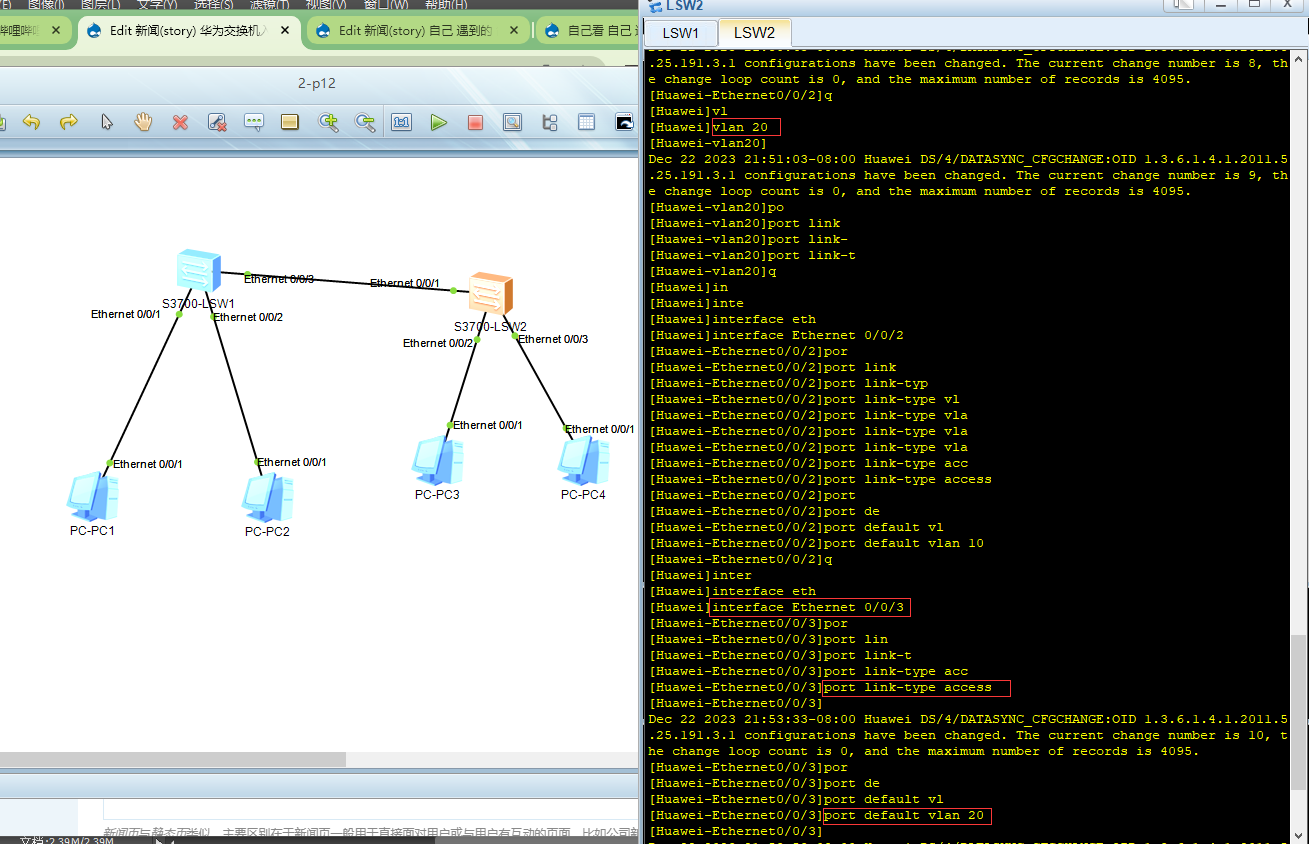Image resolution: width=1309 pixels, height=844 pixels.
Task: Open the data capture tool
Action: (x=512, y=122)
